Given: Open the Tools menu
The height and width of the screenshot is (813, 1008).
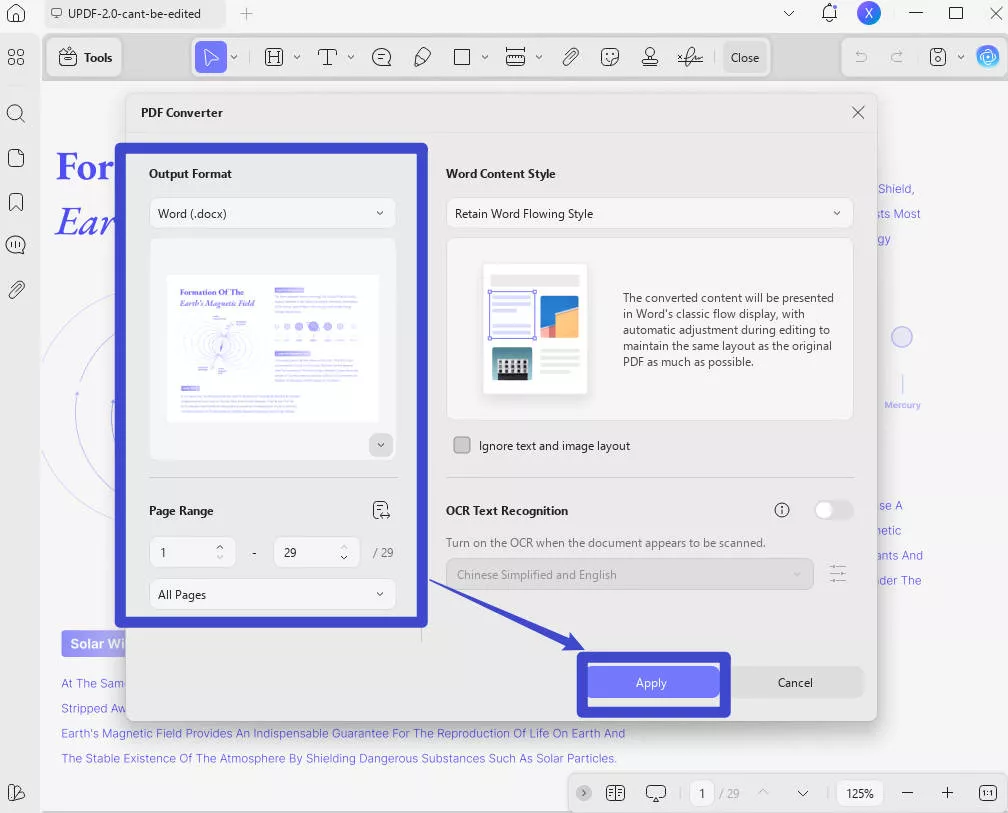Looking at the screenshot, I should pyautogui.click(x=84, y=57).
